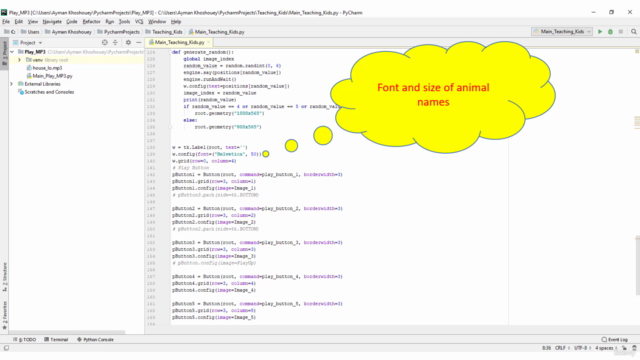The image size is (640, 360).
Task: Open the Code menu
Action: pos(72,22)
